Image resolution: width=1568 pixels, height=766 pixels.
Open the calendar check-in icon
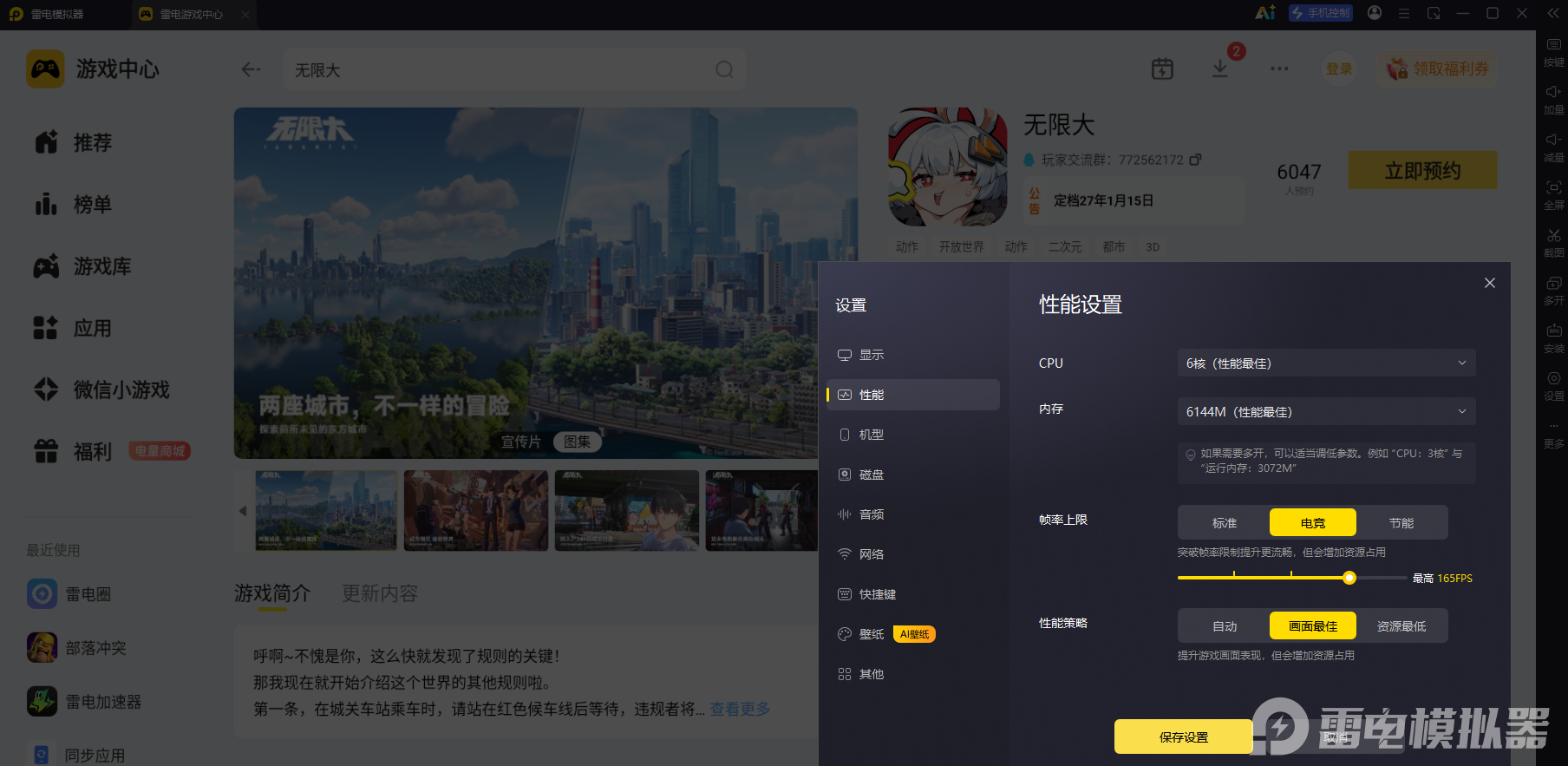click(1162, 69)
